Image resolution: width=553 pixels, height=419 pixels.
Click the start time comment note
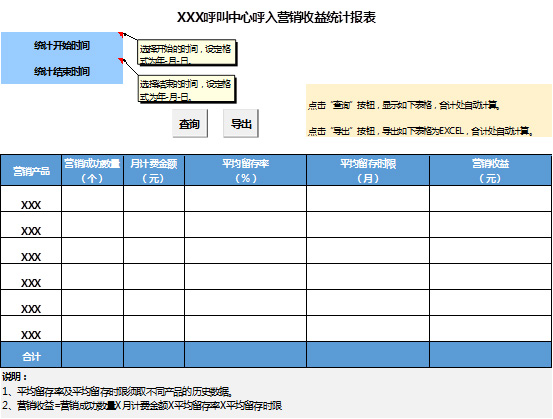186,53
